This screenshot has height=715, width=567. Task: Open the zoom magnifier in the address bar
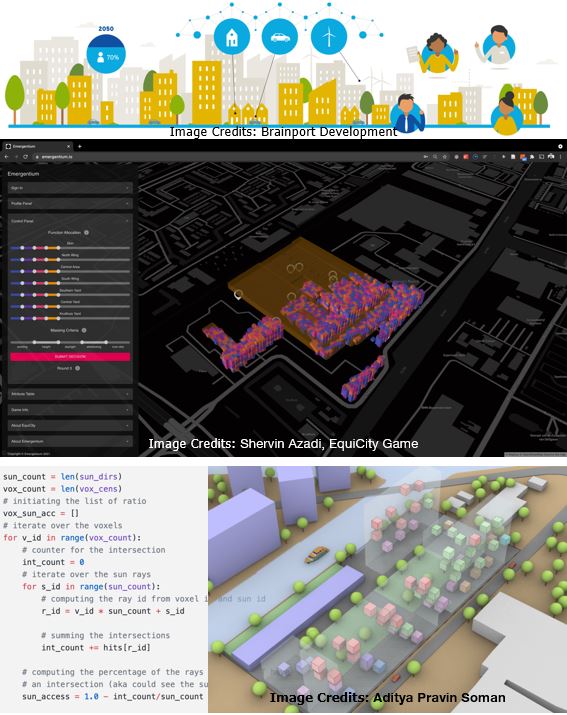click(435, 157)
